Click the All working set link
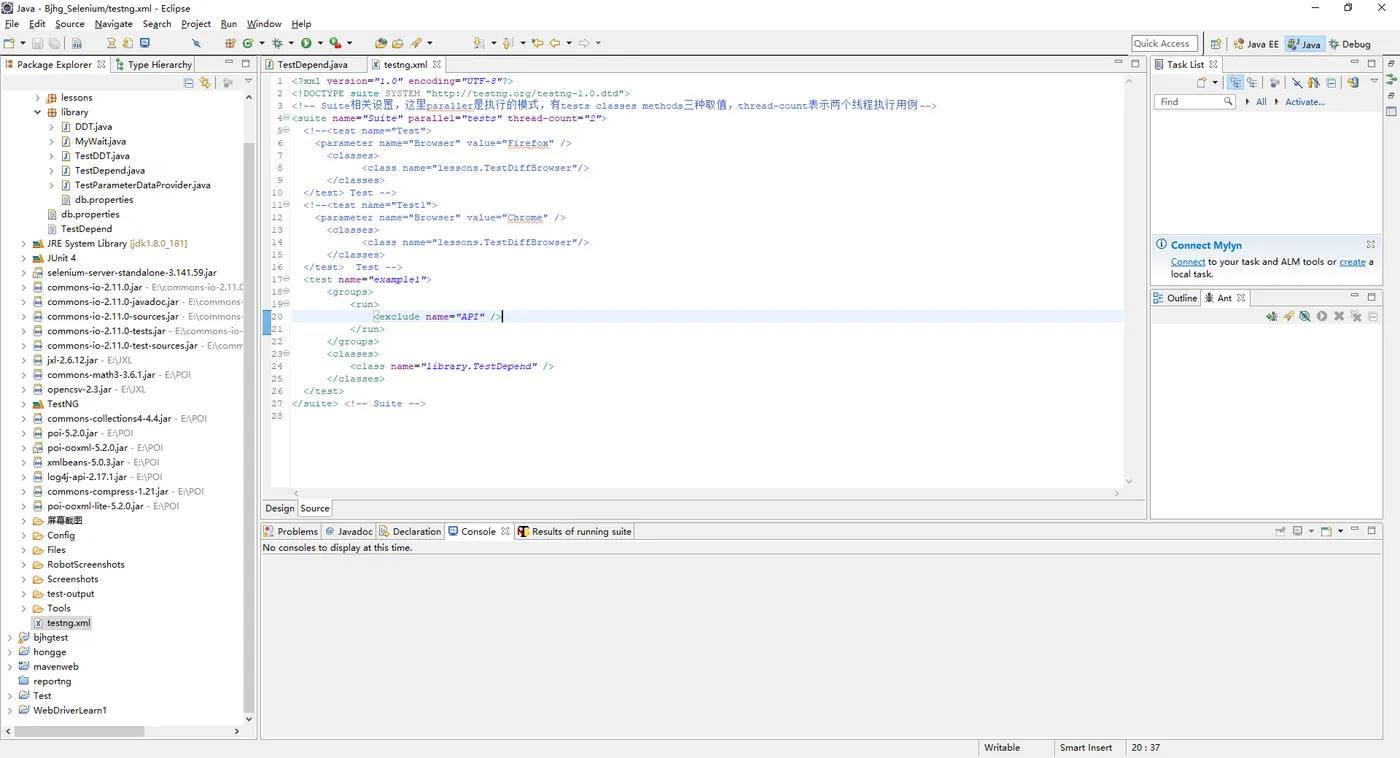 (x=1261, y=102)
